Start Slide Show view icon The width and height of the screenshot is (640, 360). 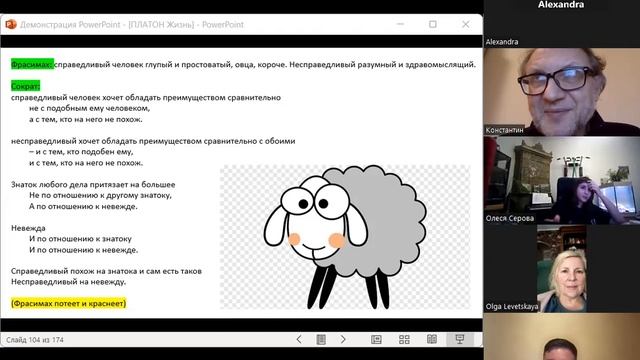[460, 339]
